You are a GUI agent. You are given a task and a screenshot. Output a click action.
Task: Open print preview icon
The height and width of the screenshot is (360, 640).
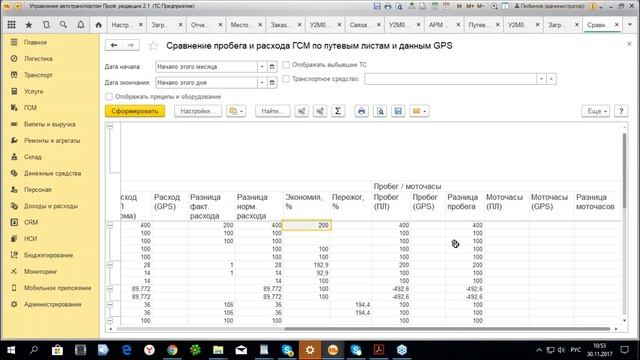coord(380,111)
